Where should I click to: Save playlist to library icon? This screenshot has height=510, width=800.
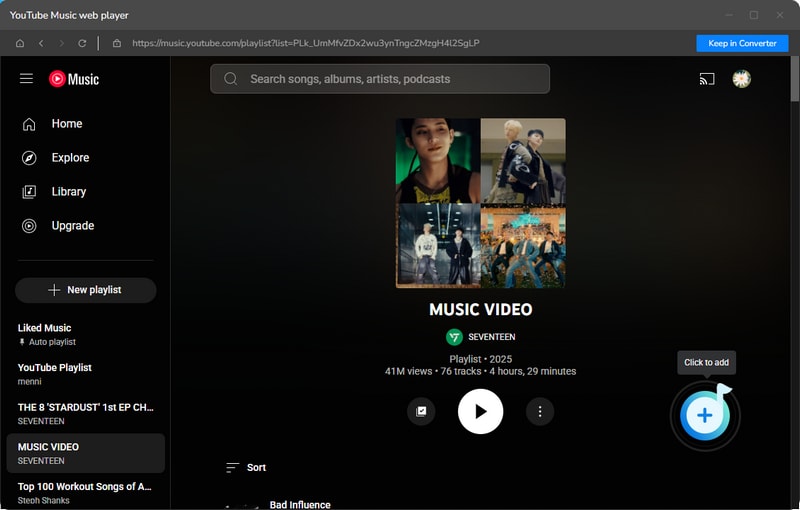[x=421, y=411]
